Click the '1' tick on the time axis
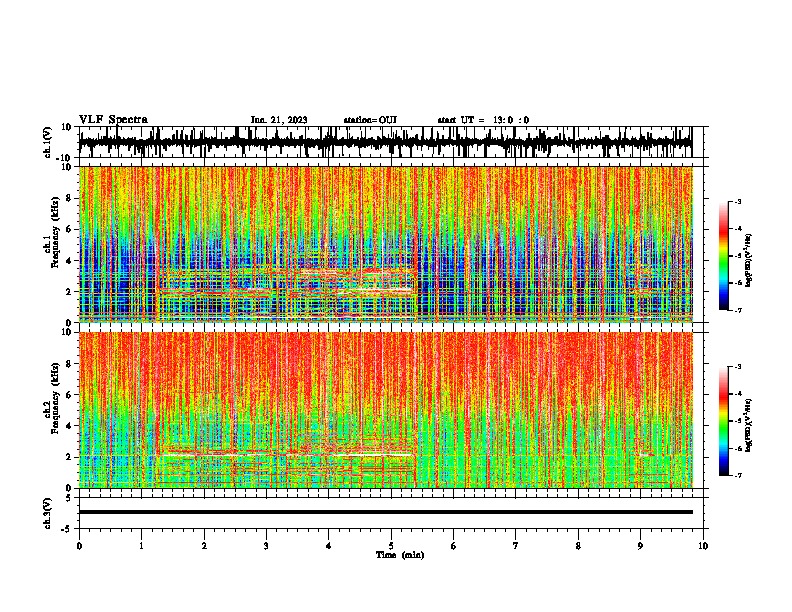 (141, 546)
